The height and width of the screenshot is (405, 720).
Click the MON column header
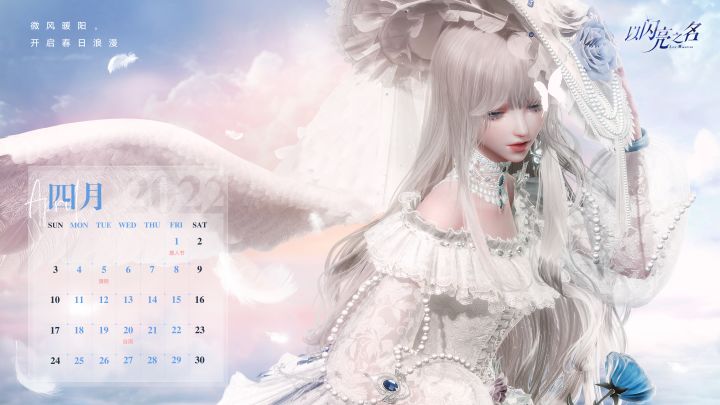(x=79, y=225)
